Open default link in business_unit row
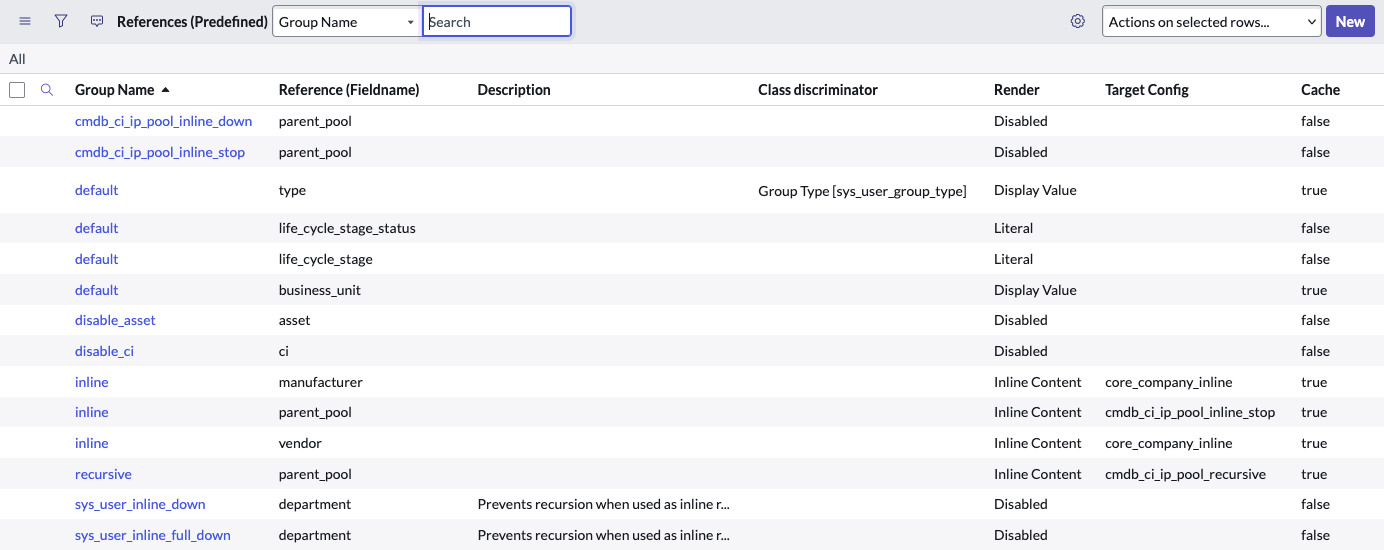The height and width of the screenshot is (550, 1384). 96,290
